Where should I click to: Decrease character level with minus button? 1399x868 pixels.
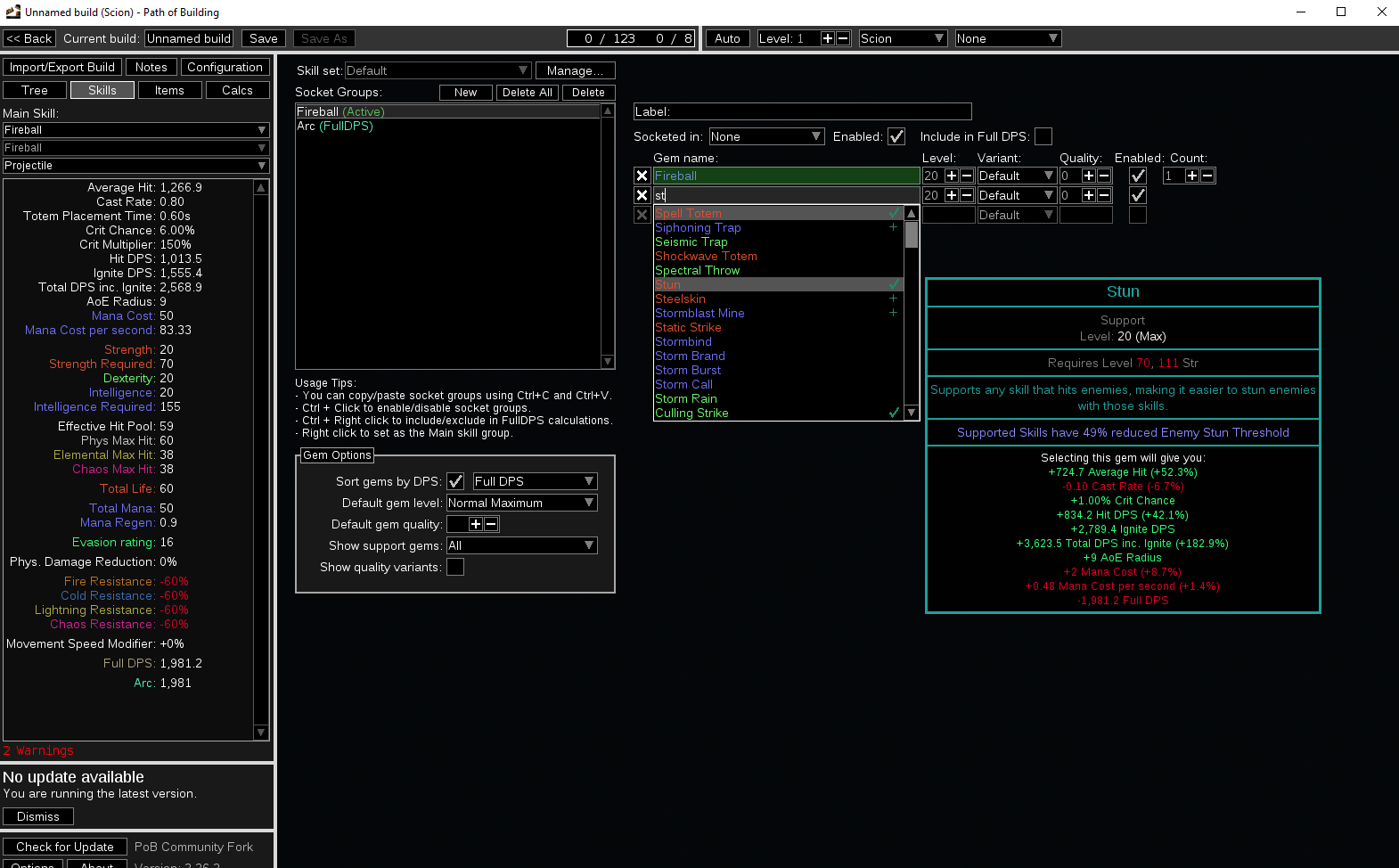843,38
